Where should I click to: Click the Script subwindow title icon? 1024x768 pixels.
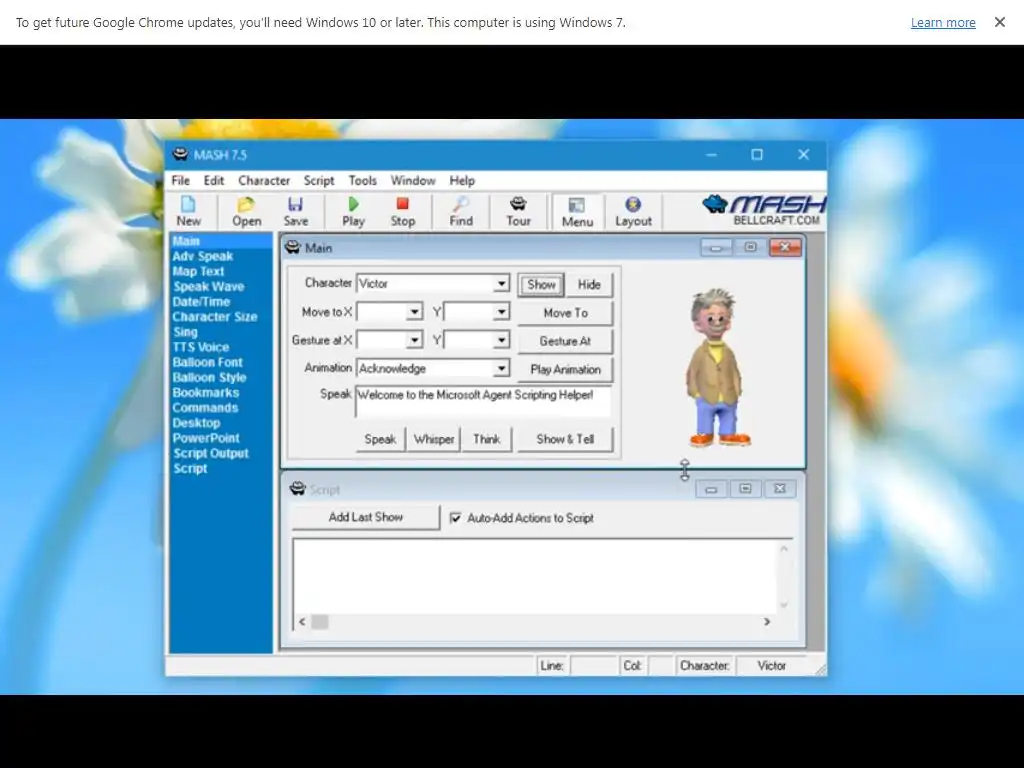[297, 489]
